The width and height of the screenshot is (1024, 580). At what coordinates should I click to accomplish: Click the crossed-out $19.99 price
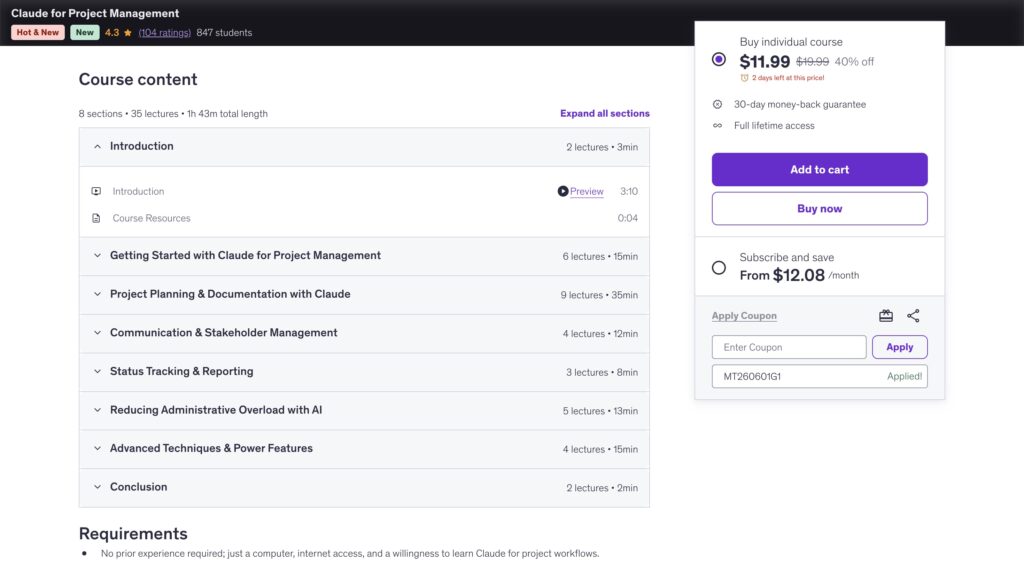(x=812, y=61)
